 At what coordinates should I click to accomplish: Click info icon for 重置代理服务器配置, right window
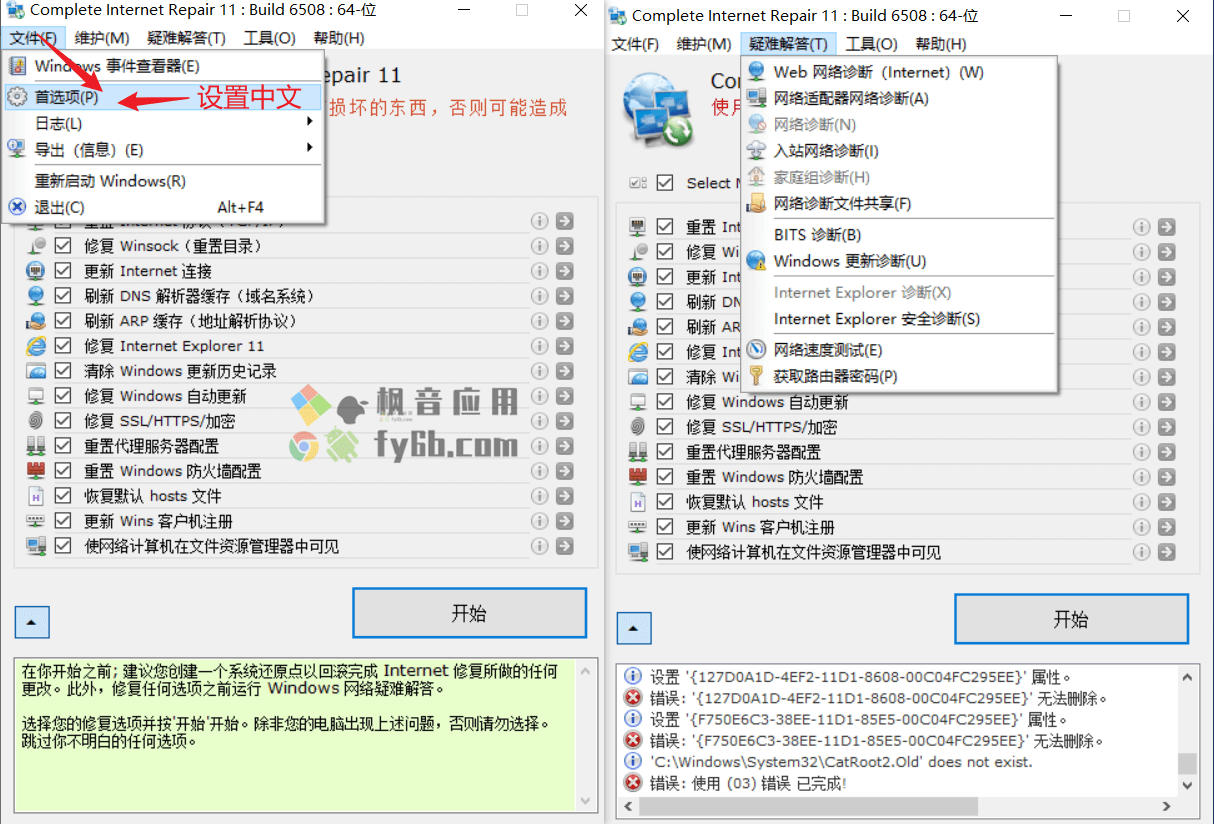click(x=1142, y=452)
